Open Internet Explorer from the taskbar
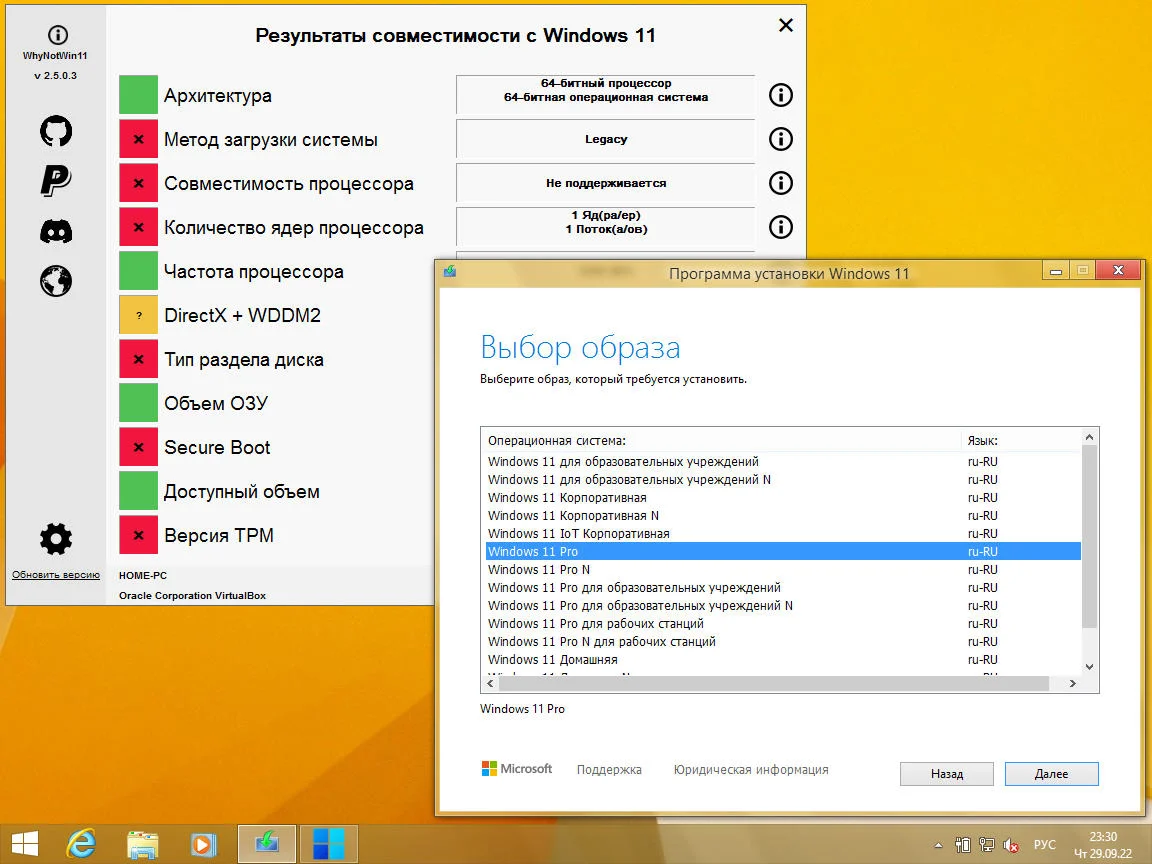Screen dimensions: 1152x864 pyautogui.click(x=81, y=843)
